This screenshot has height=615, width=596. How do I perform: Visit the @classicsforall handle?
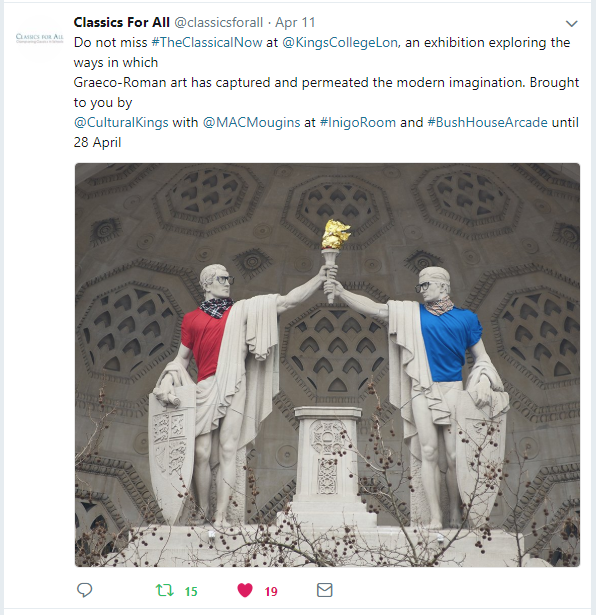coord(218,22)
